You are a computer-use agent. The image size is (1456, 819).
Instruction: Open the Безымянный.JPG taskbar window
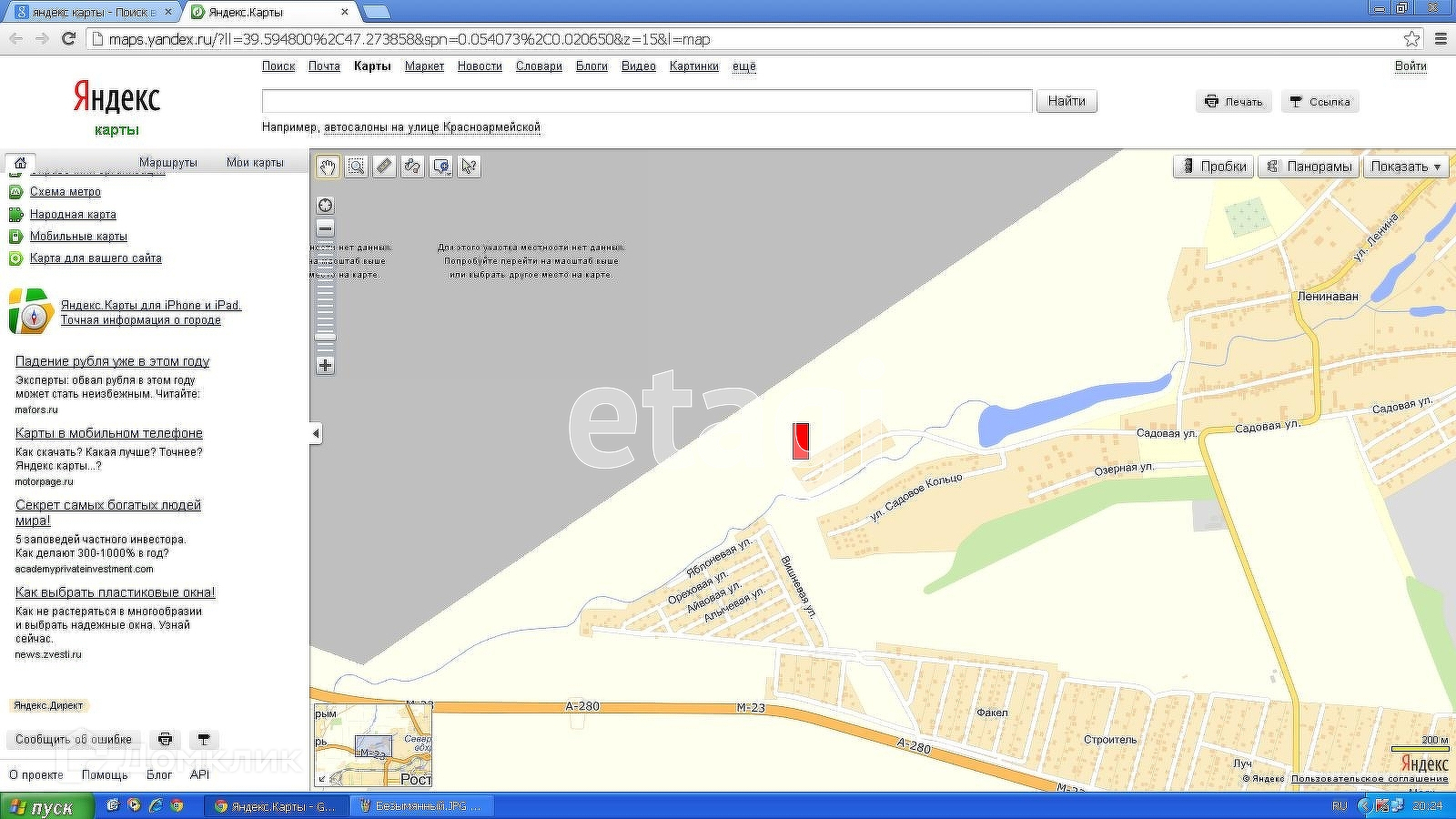(420, 806)
